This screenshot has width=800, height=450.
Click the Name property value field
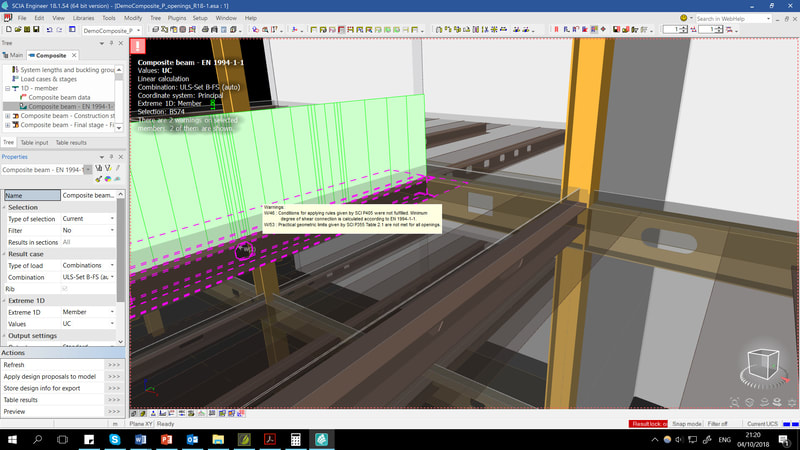click(89, 195)
